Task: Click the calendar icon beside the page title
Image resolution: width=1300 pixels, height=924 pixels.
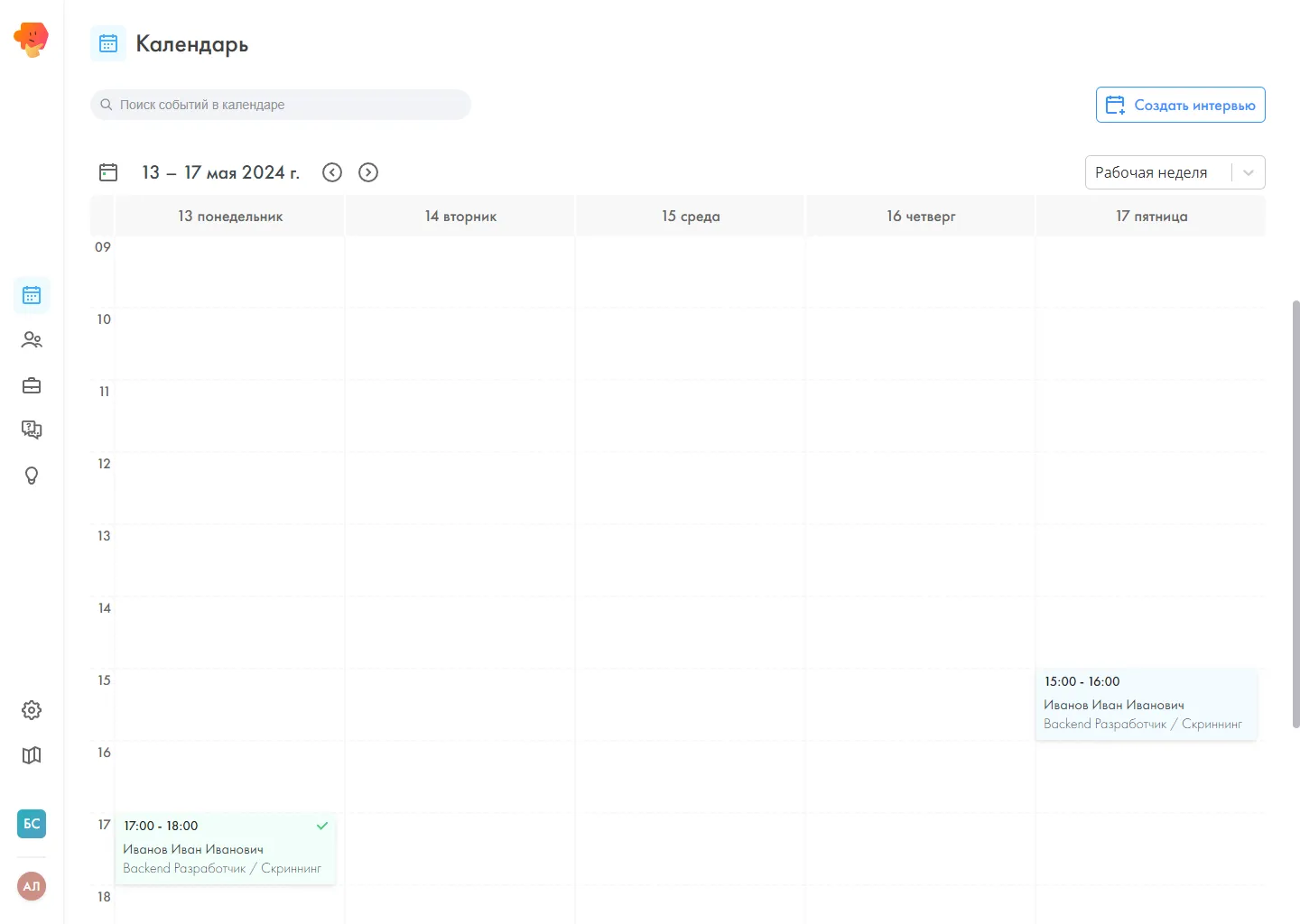Action: (108, 43)
